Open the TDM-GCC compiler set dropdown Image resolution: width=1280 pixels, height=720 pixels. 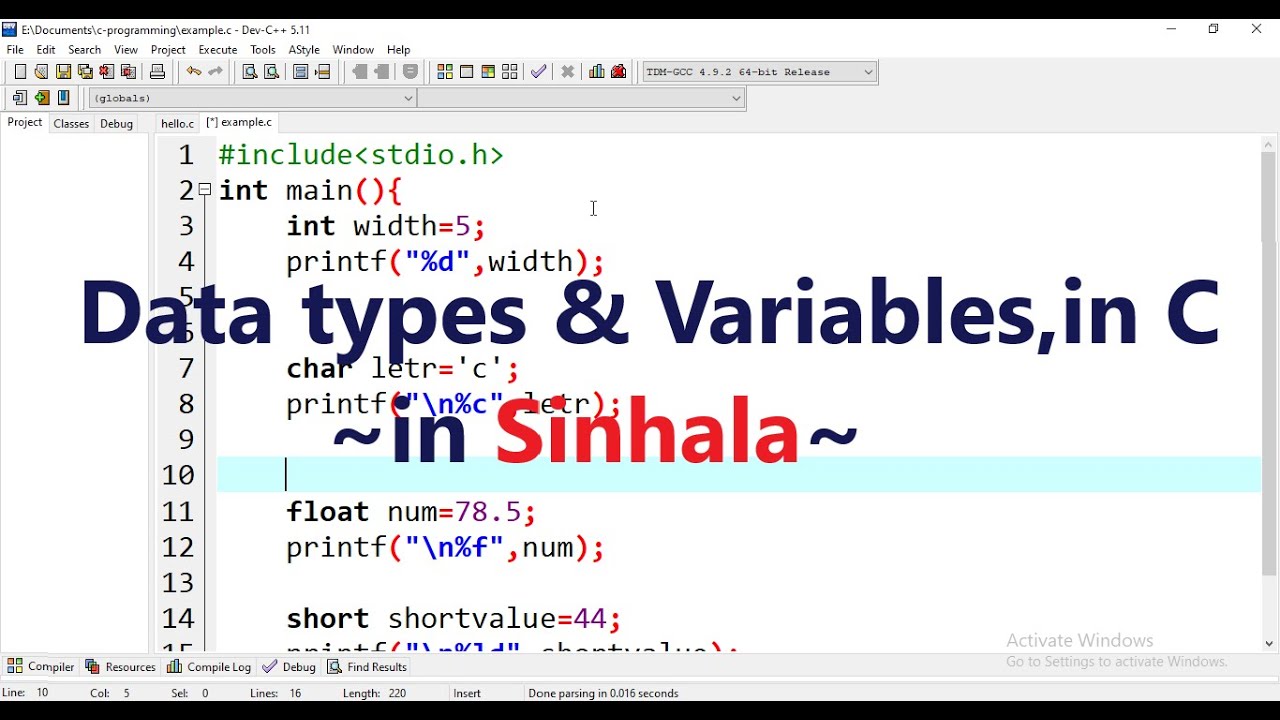click(x=760, y=71)
